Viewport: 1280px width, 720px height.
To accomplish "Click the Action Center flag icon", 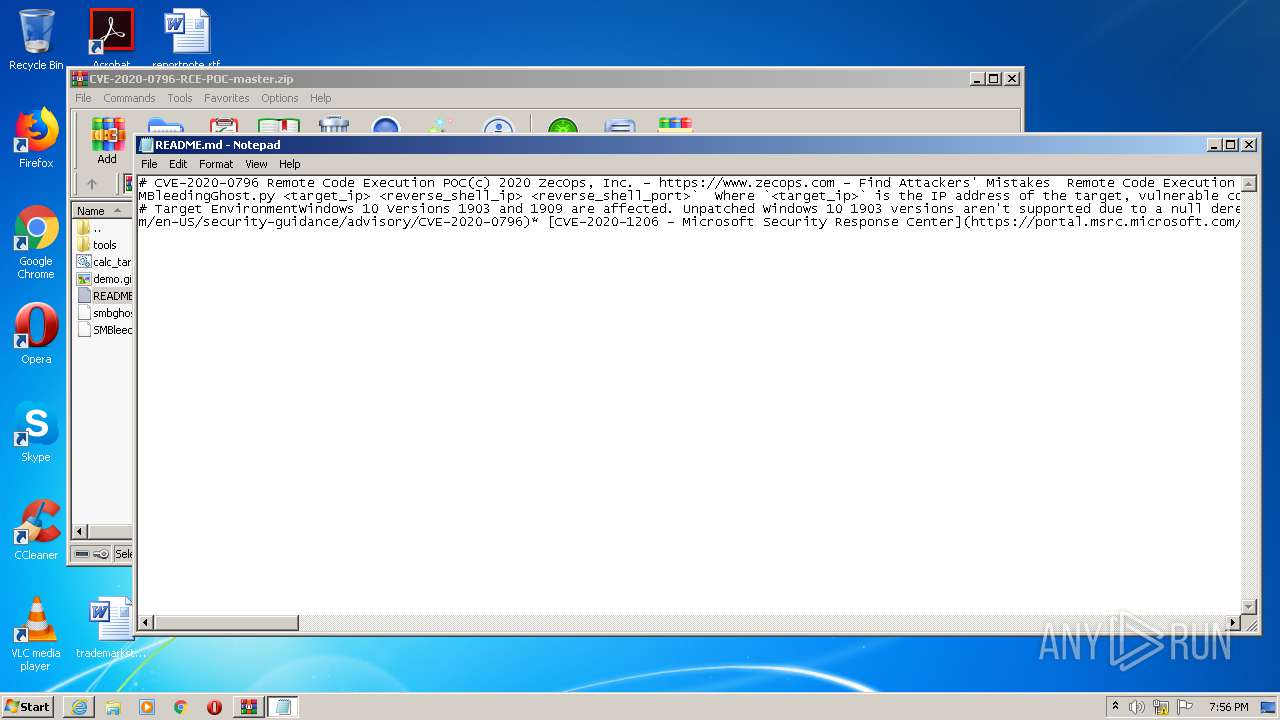I will click(x=1184, y=707).
